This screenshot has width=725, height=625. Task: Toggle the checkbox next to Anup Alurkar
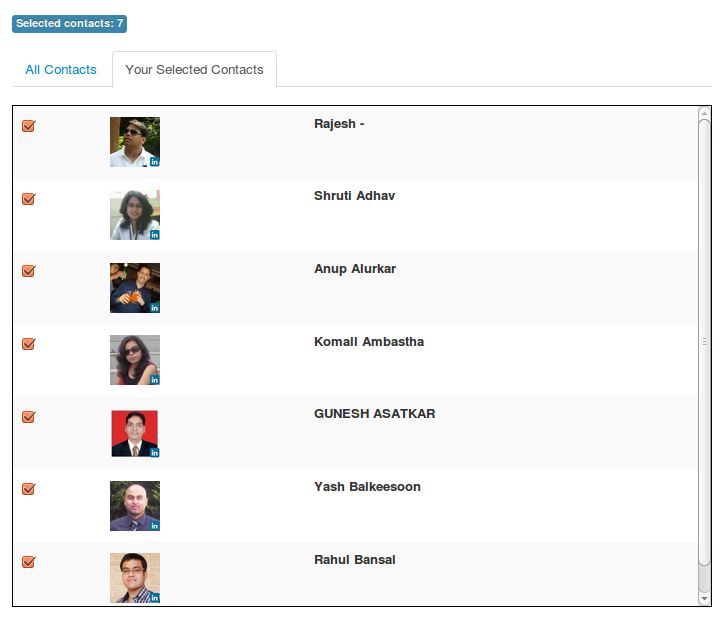[x=28, y=271]
